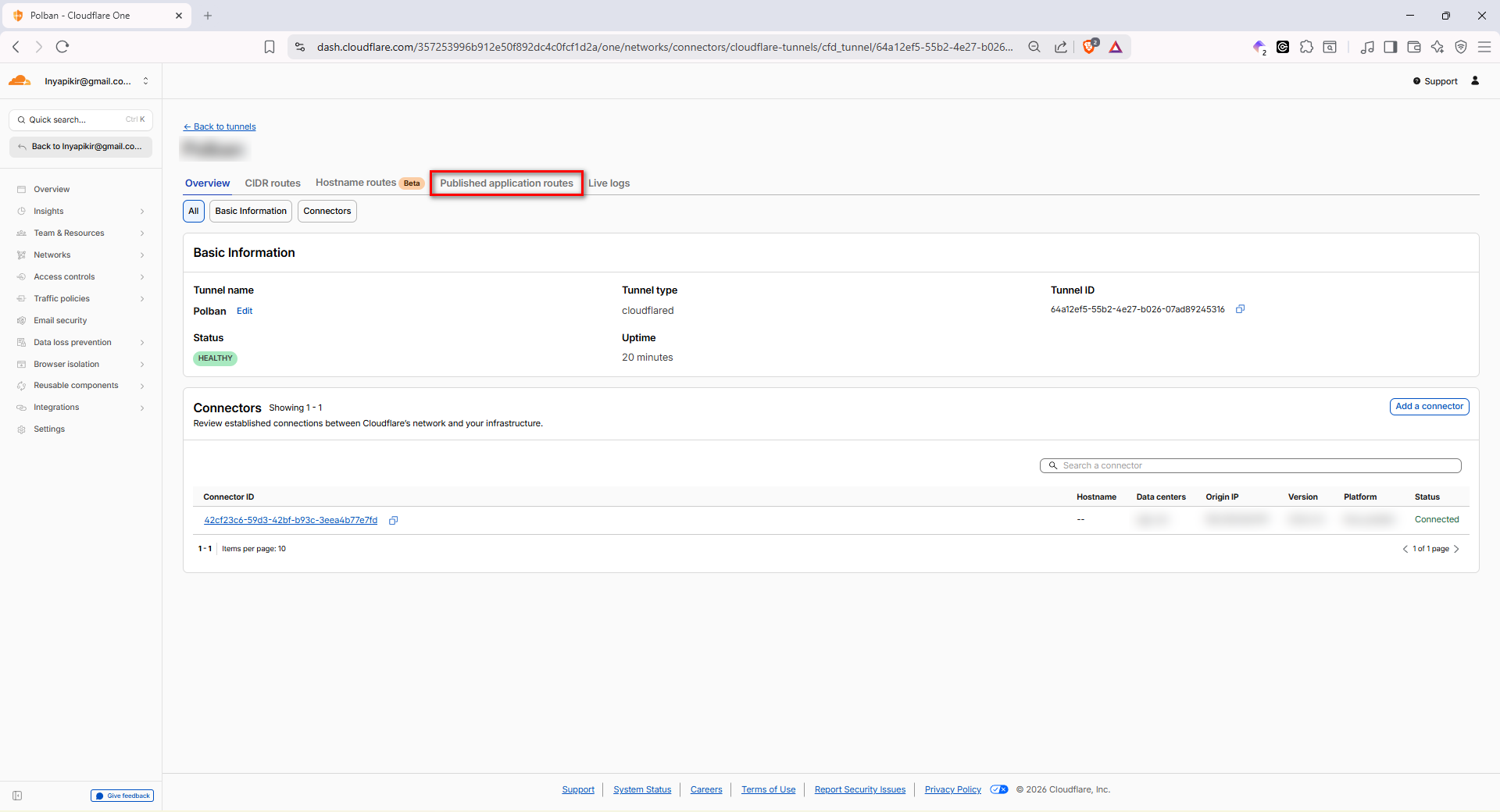Open the media playlist music icon
The image size is (1500, 812).
tap(1367, 47)
